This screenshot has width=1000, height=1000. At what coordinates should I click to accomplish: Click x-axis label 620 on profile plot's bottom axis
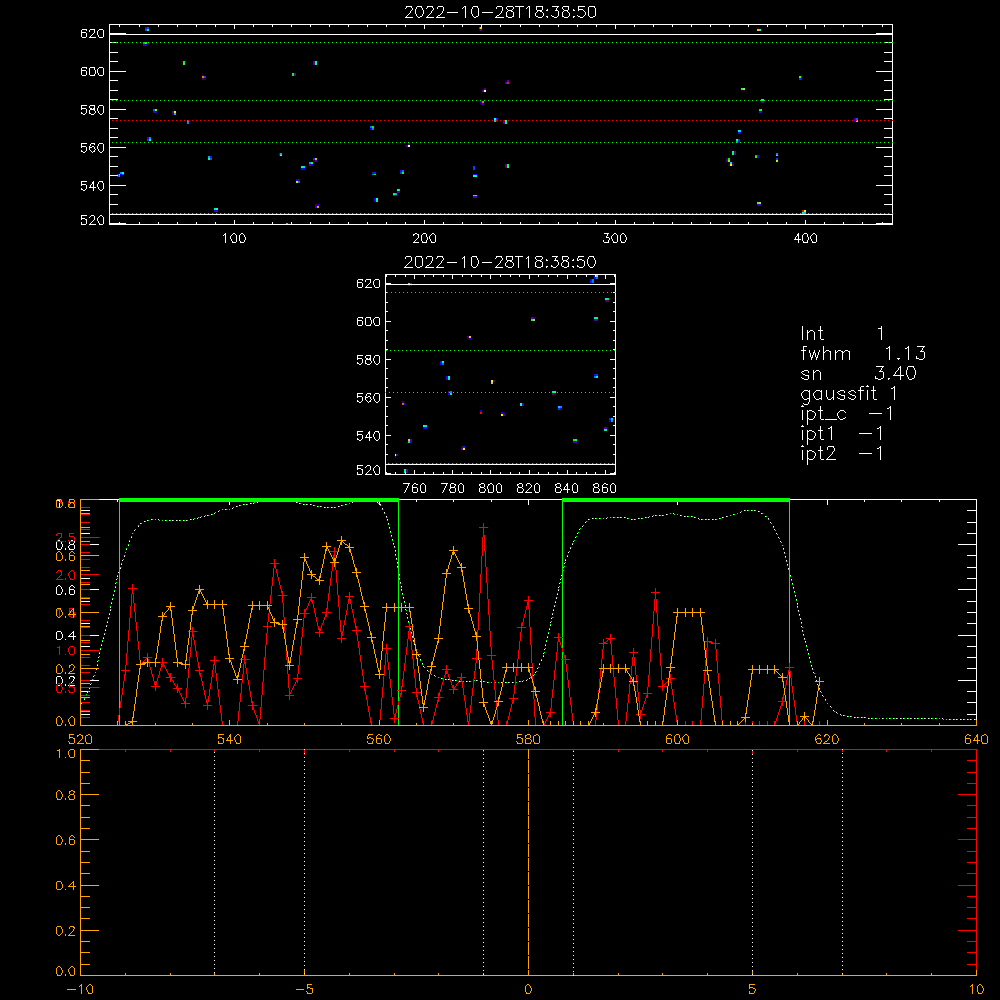point(827,739)
